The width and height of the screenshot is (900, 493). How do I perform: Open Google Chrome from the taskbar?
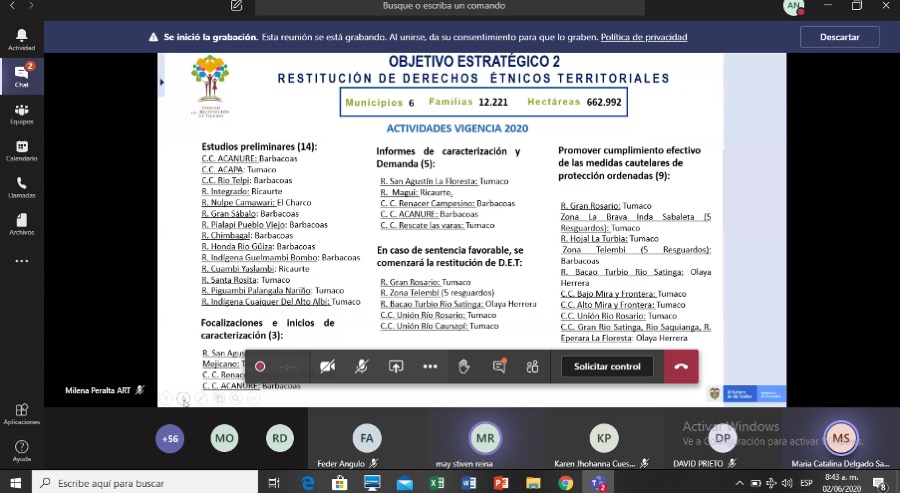(x=565, y=483)
